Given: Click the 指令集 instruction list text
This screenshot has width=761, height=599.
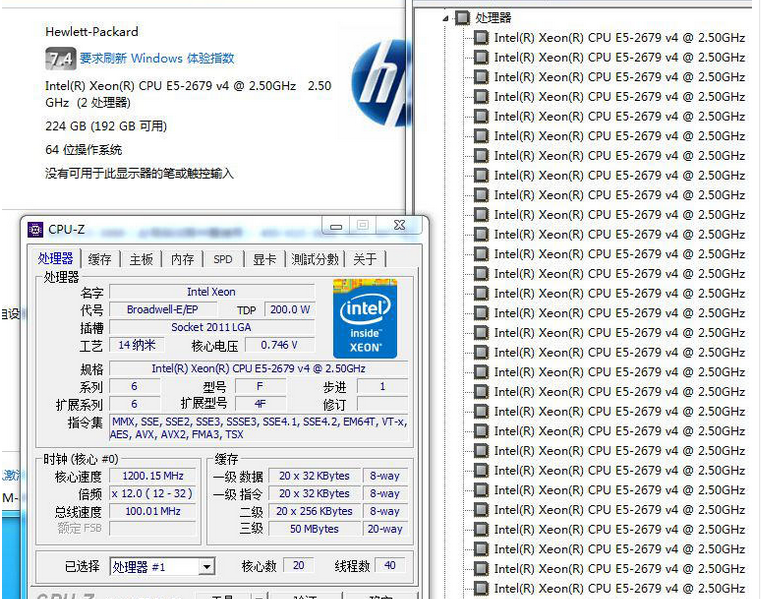Looking at the screenshot, I should [259, 428].
